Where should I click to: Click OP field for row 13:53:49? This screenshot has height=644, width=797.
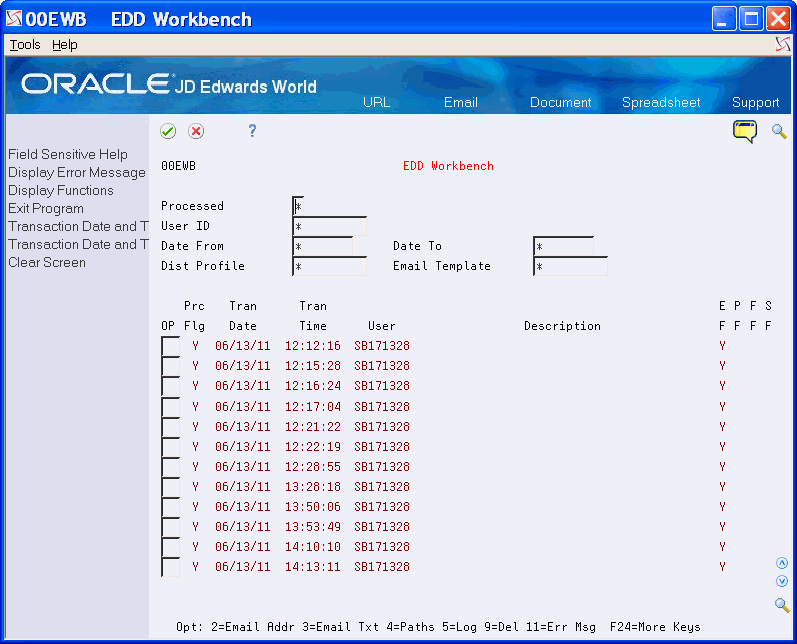(170, 527)
